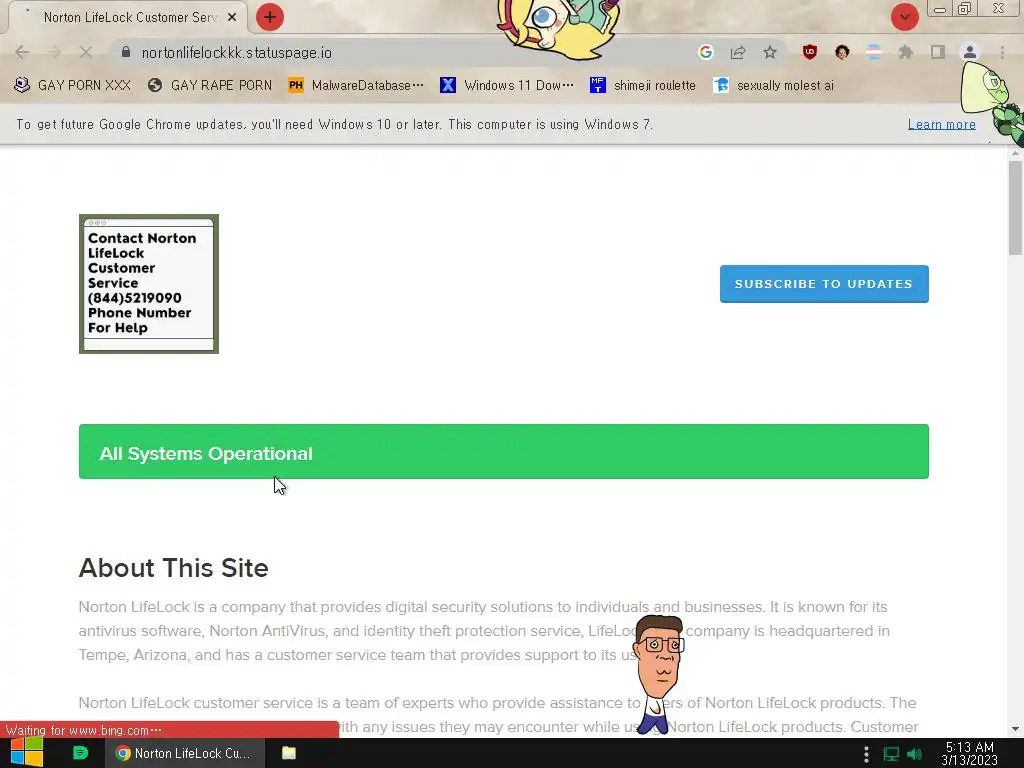
Task: Click the scrollbar down arrow
Action: pos(1015,729)
